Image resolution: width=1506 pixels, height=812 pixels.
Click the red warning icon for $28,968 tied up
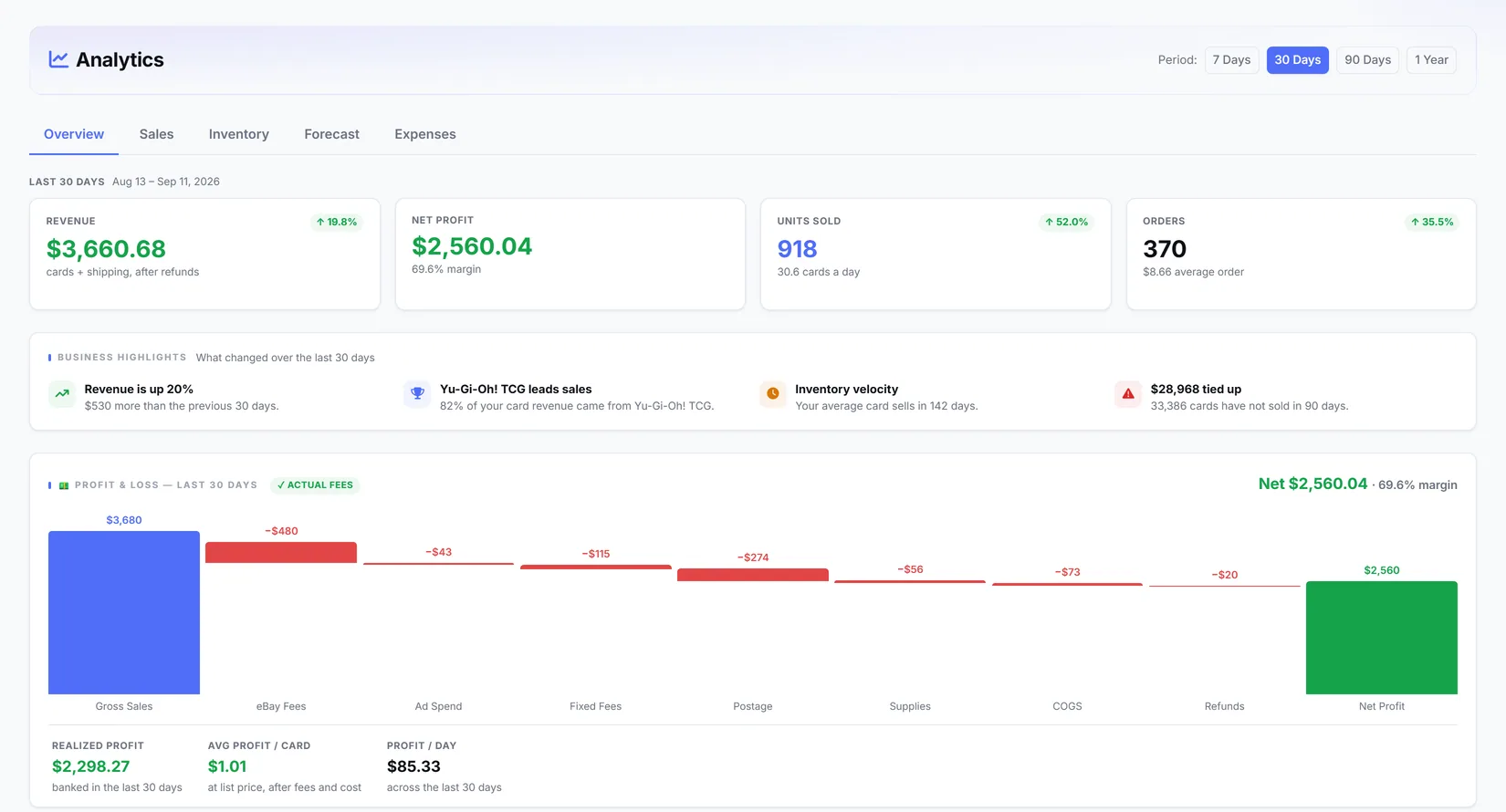pos(1128,394)
